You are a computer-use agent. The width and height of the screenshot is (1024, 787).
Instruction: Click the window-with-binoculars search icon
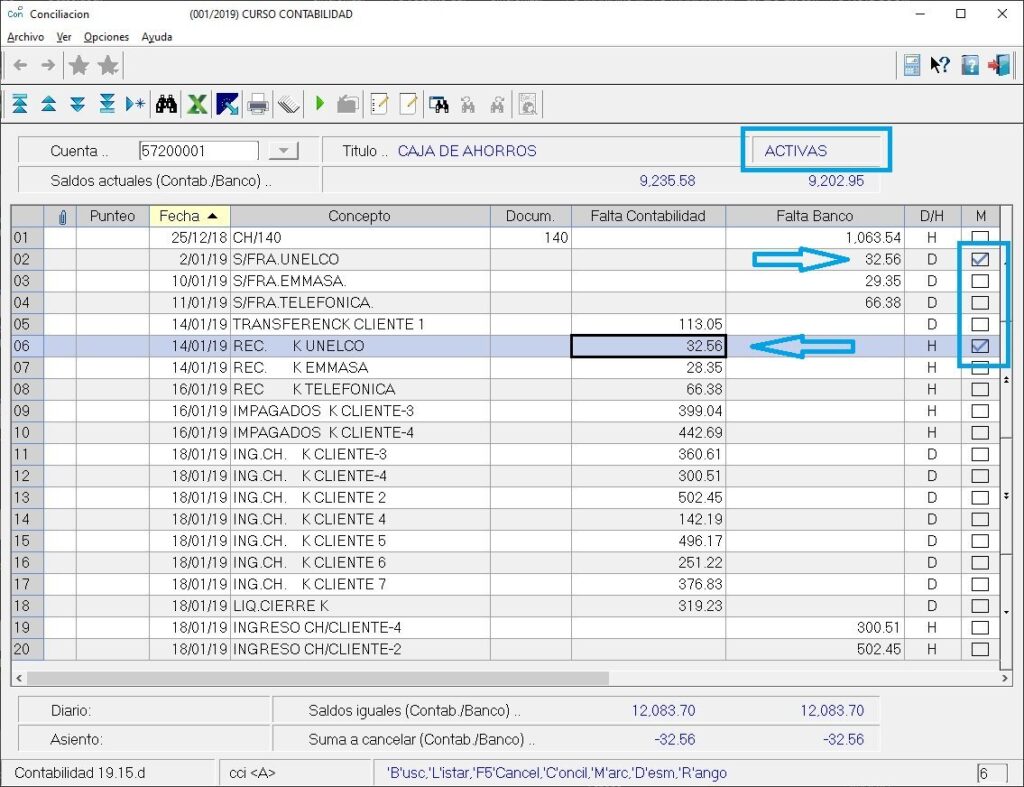click(x=439, y=104)
